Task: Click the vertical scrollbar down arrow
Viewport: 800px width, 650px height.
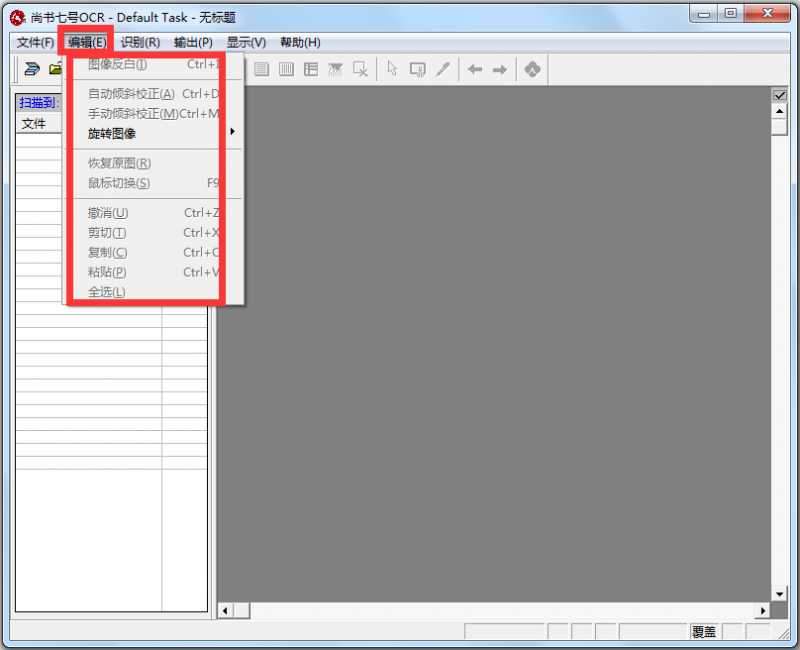Action: (x=780, y=594)
